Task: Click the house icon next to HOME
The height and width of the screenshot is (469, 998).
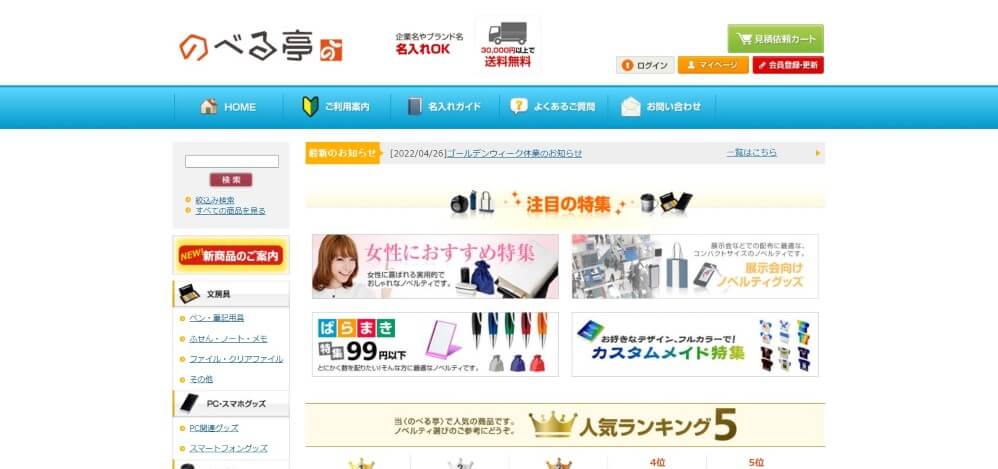Action: (209, 106)
